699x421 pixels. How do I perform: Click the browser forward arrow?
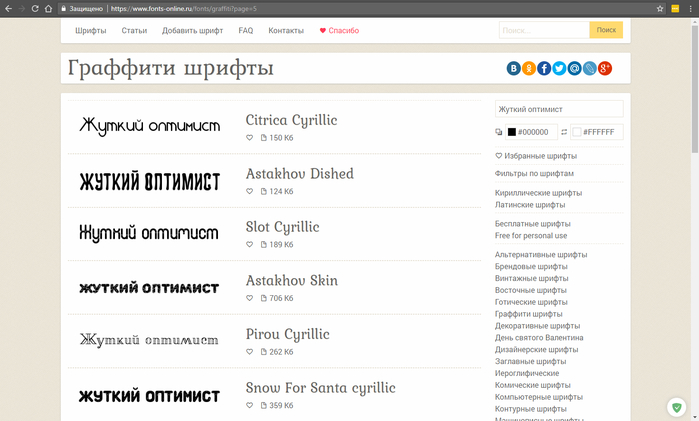pos(21,8)
